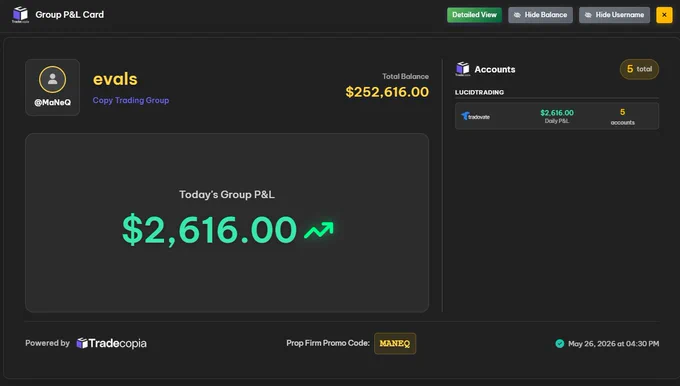
Task: Click the Tradecopia logo in the title bar
Action: [x=20, y=14]
